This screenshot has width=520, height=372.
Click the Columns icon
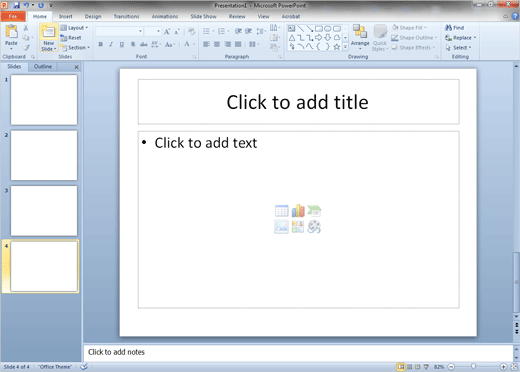(x=253, y=44)
